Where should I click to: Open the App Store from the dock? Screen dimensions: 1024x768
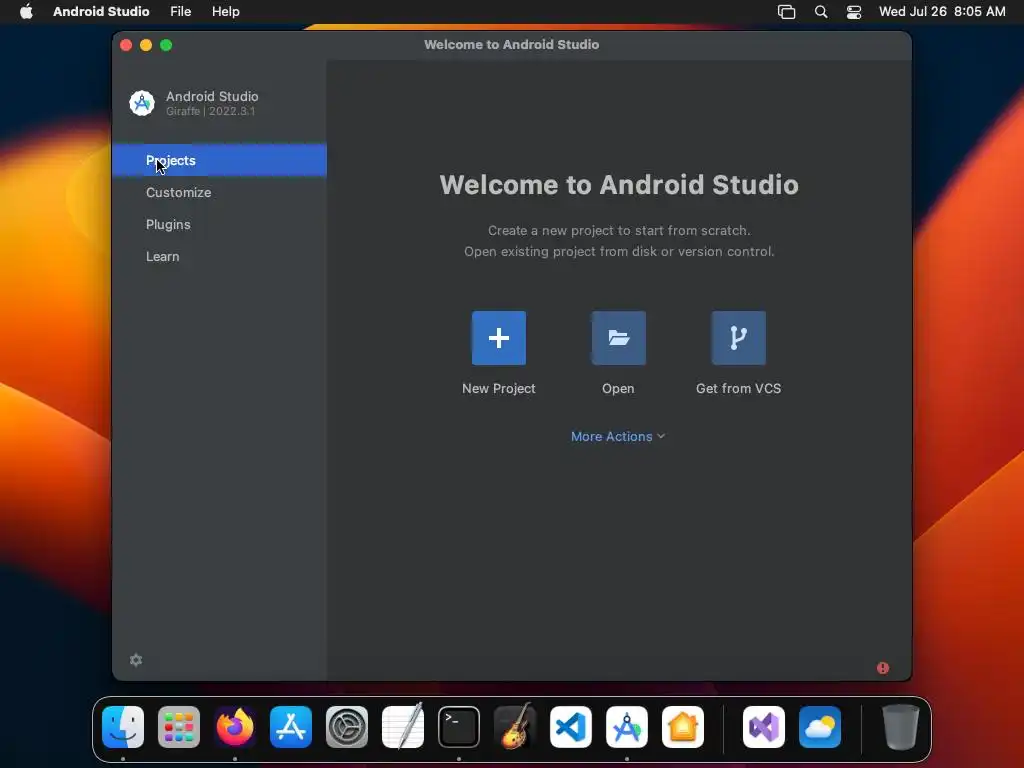click(291, 727)
